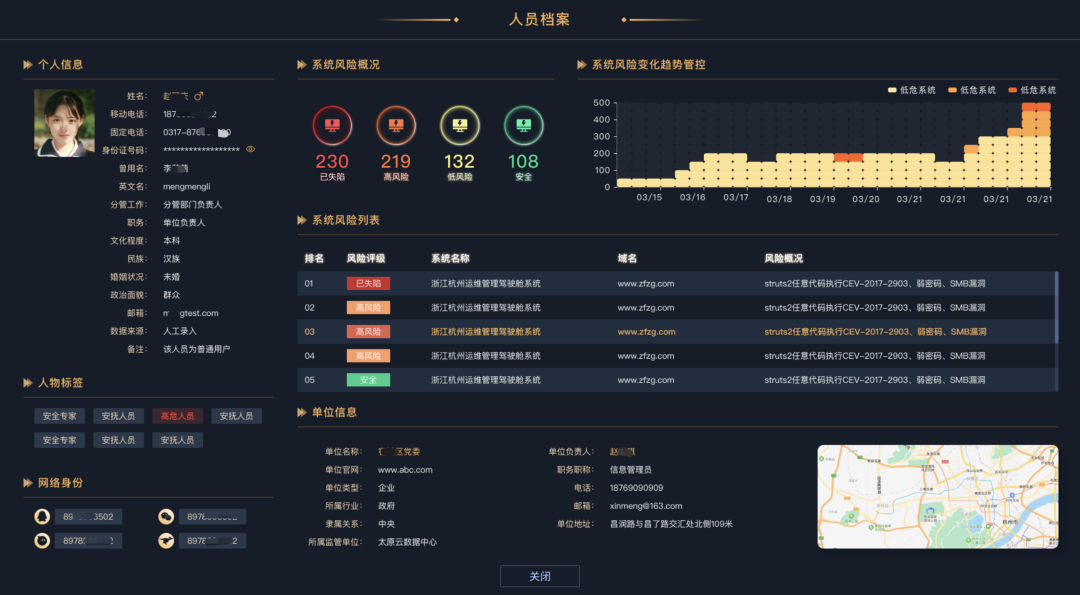
Task: Click the WeChat icon under 网络身份
Action: pos(166,517)
